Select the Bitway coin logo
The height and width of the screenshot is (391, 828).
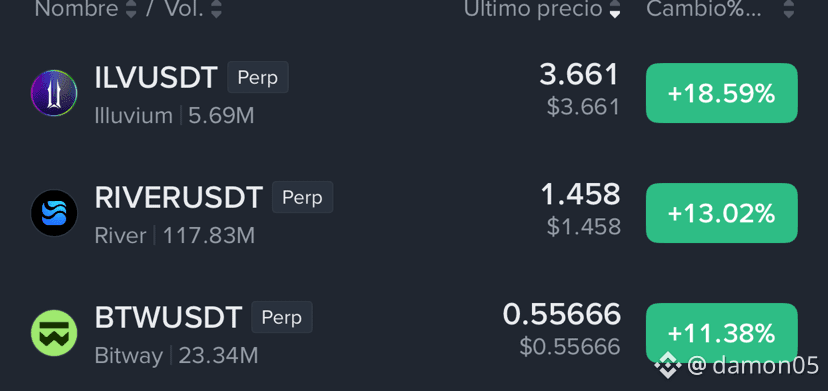click(54, 333)
